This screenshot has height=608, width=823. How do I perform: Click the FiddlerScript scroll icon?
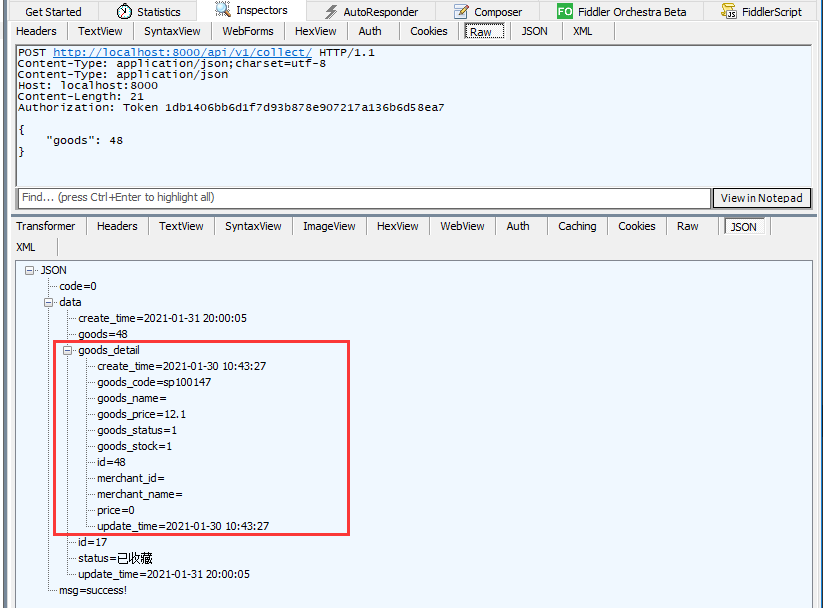click(x=729, y=11)
